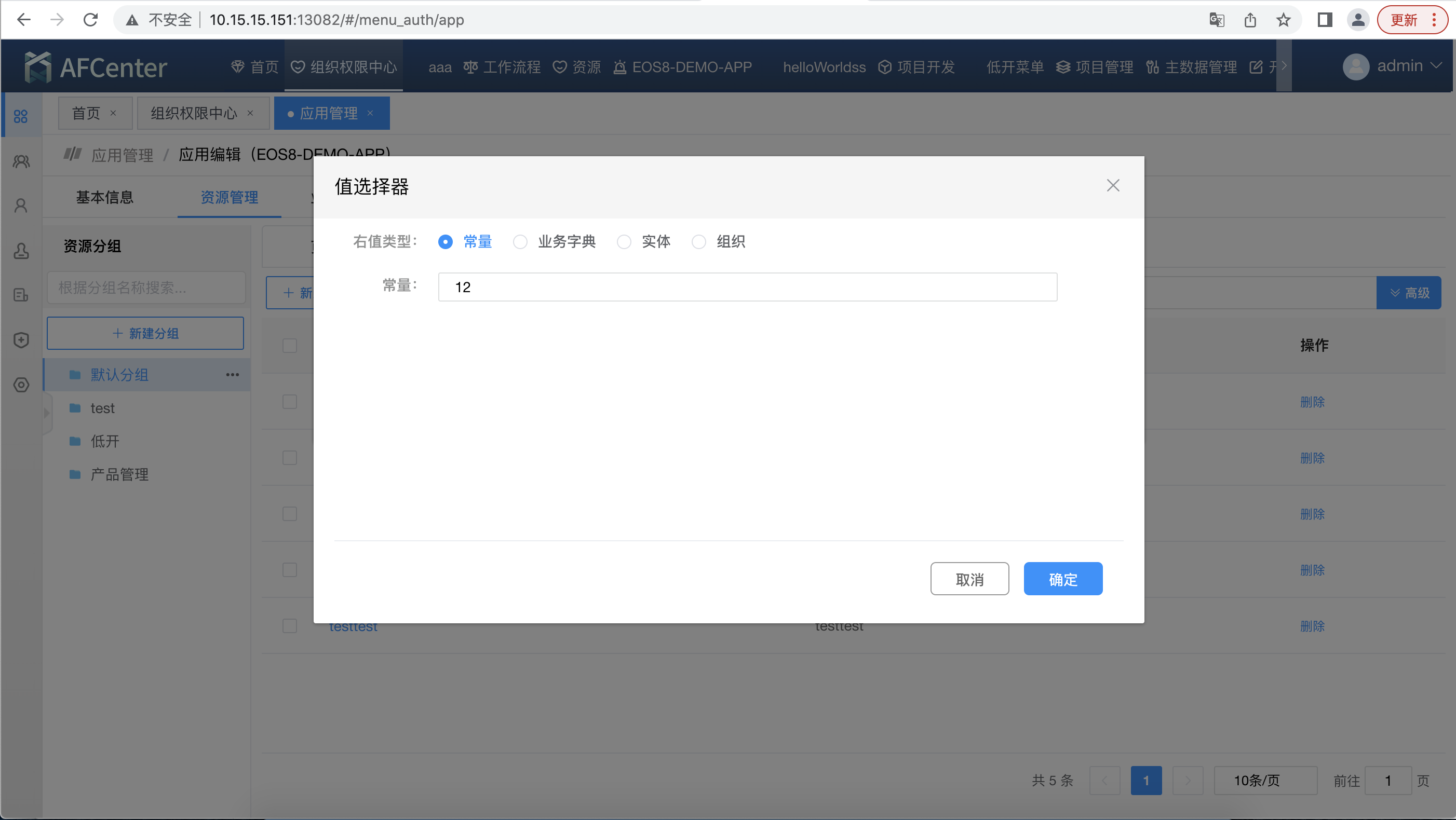The height and width of the screenshot is (820, 1456).
Task: Open the user group icon in left sidebar
Action: pyautogui.click(x=20, y=161)
